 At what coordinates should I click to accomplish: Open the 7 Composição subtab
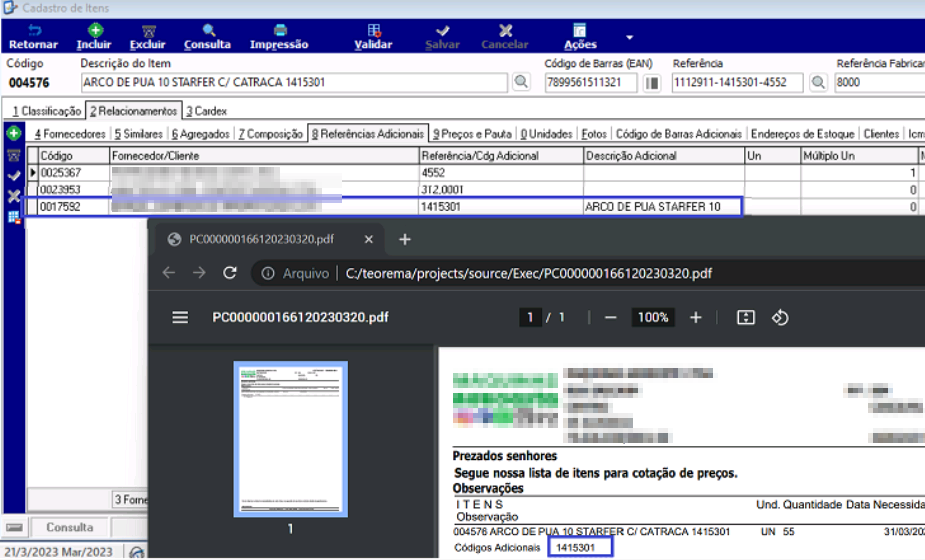tap(271, 134)
